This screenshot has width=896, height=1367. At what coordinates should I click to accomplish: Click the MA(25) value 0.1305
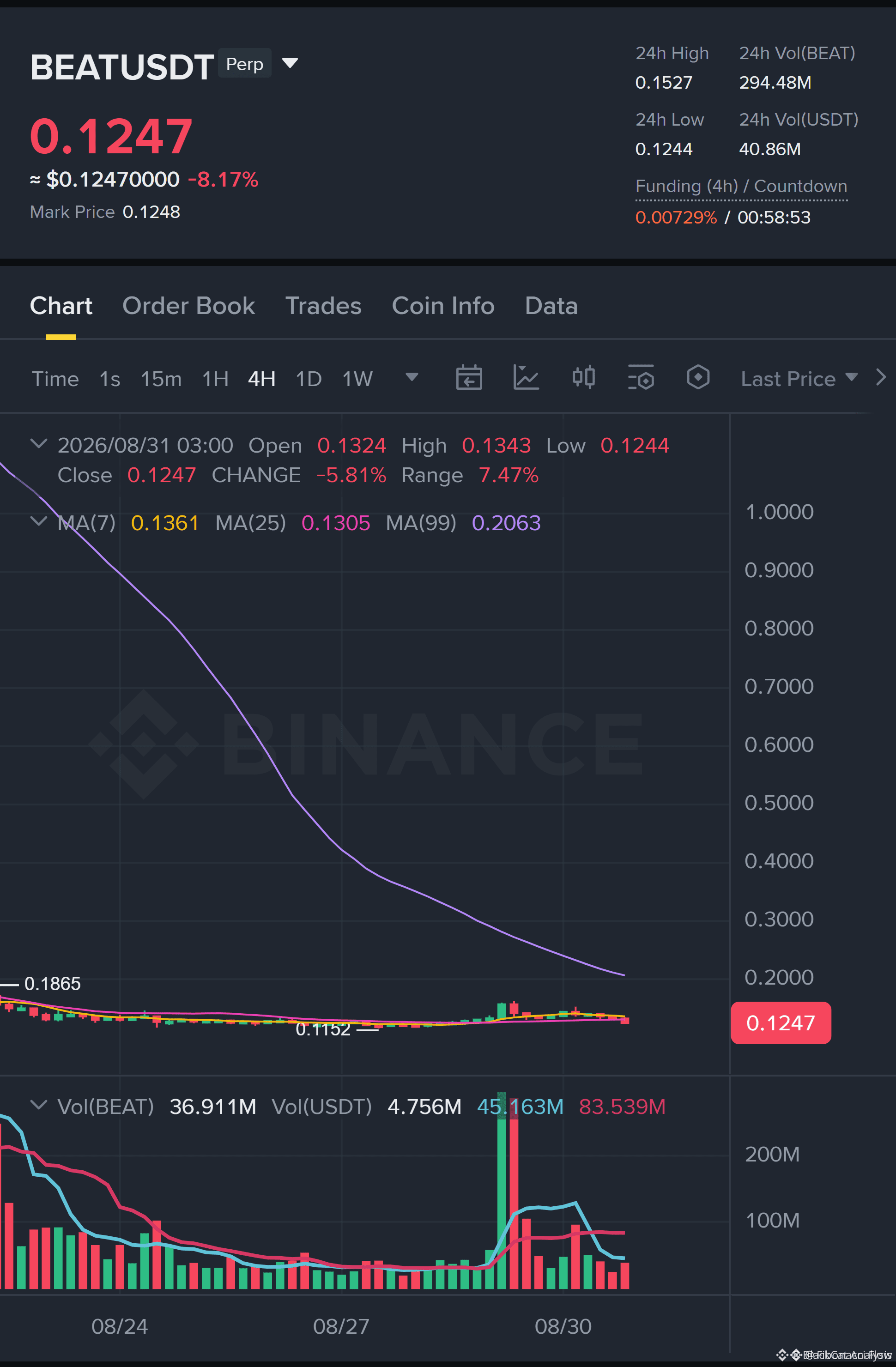coord(335,523)
